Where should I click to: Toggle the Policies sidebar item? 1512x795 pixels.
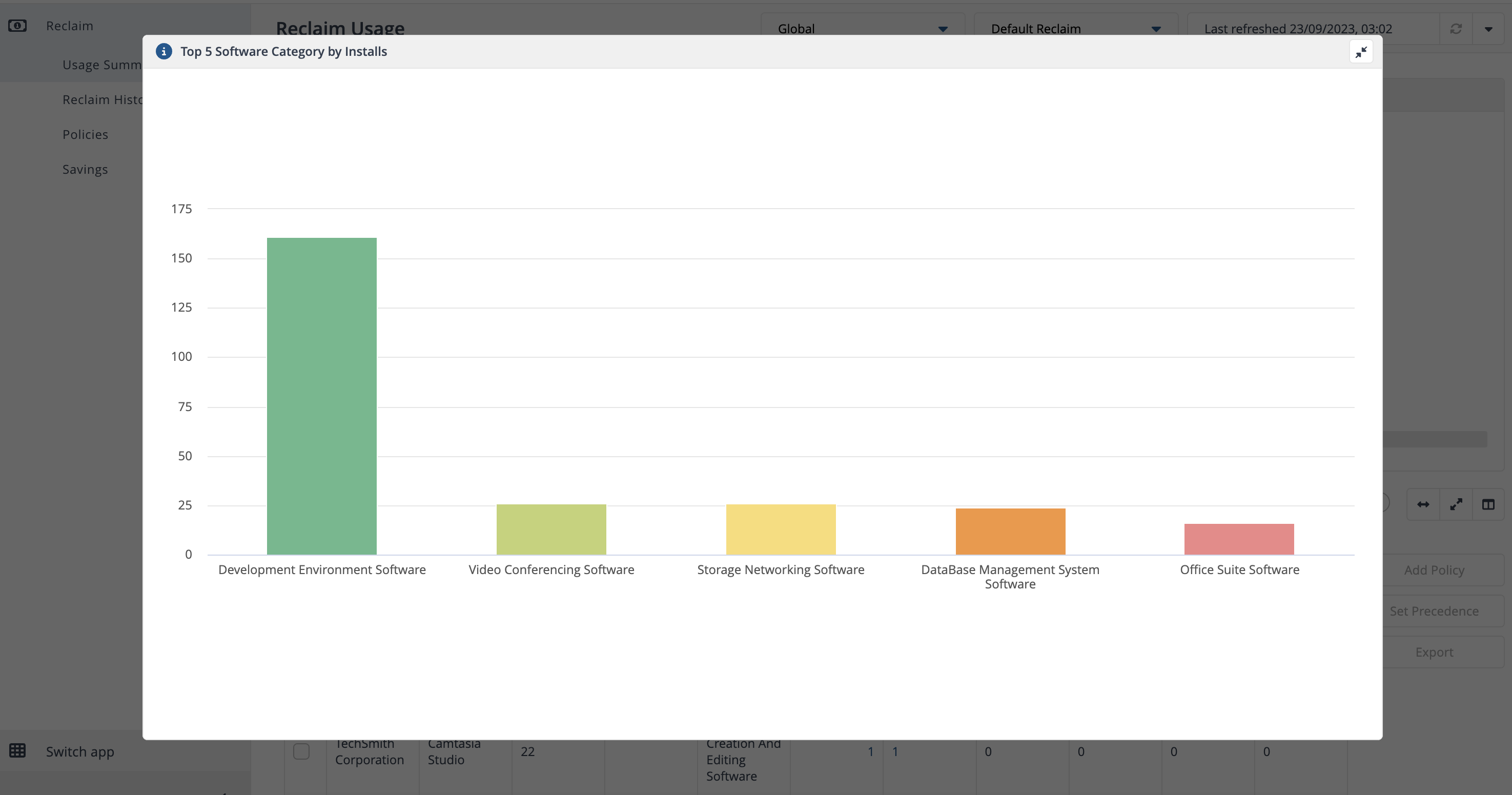[x=85, y=134]
